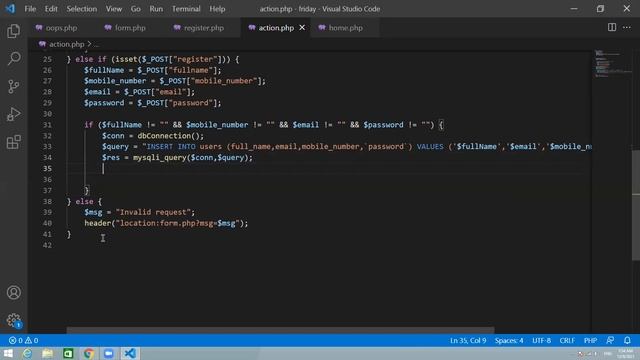Open File Explorer from taskbar
The width and height of the screenshot is (640, 360).
coord(48,353)
